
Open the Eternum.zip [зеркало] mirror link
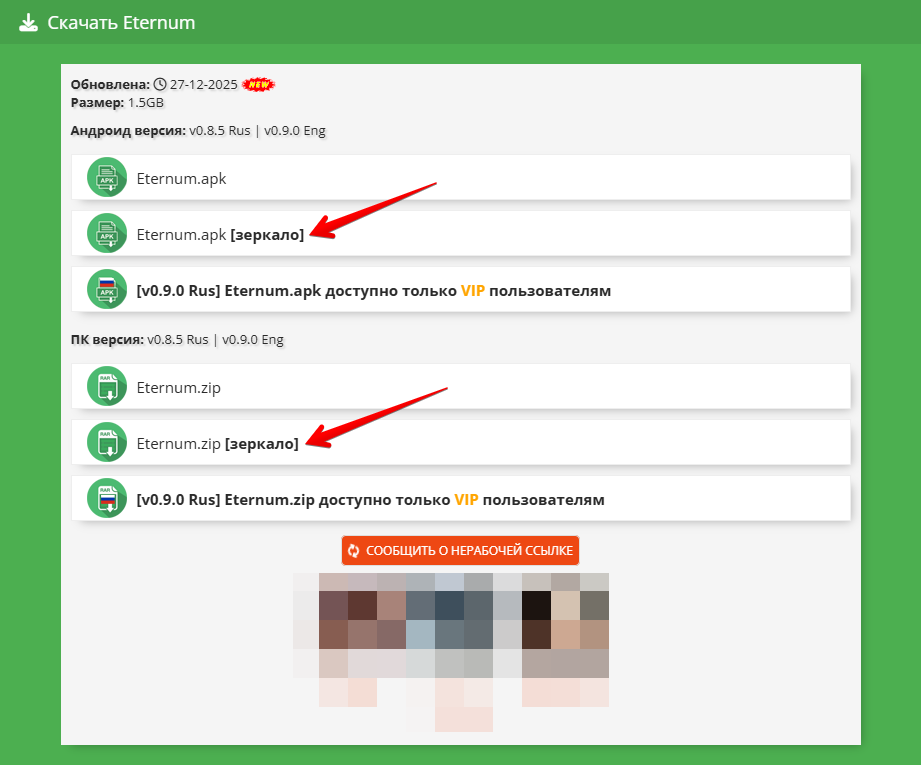pos(217,444)
